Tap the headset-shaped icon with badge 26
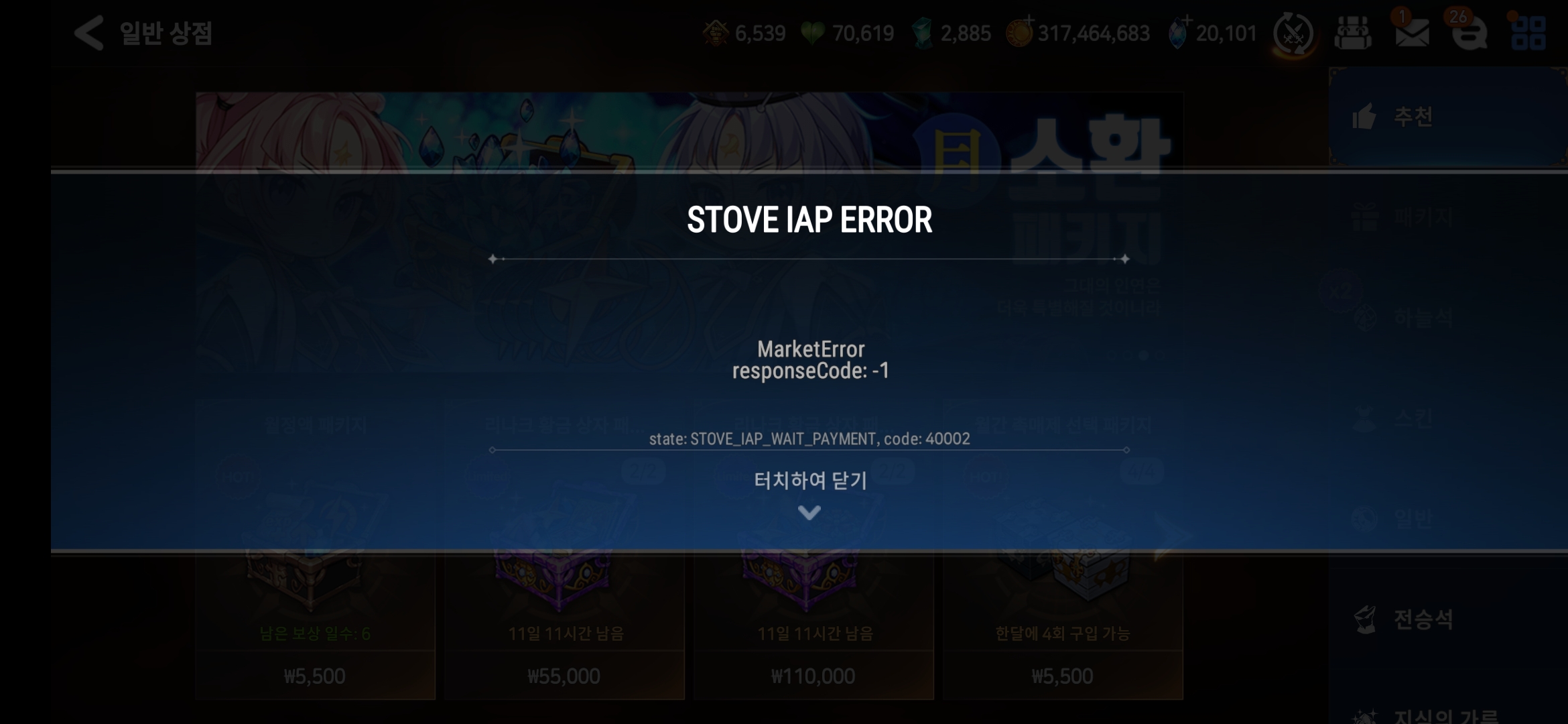 1469,33
